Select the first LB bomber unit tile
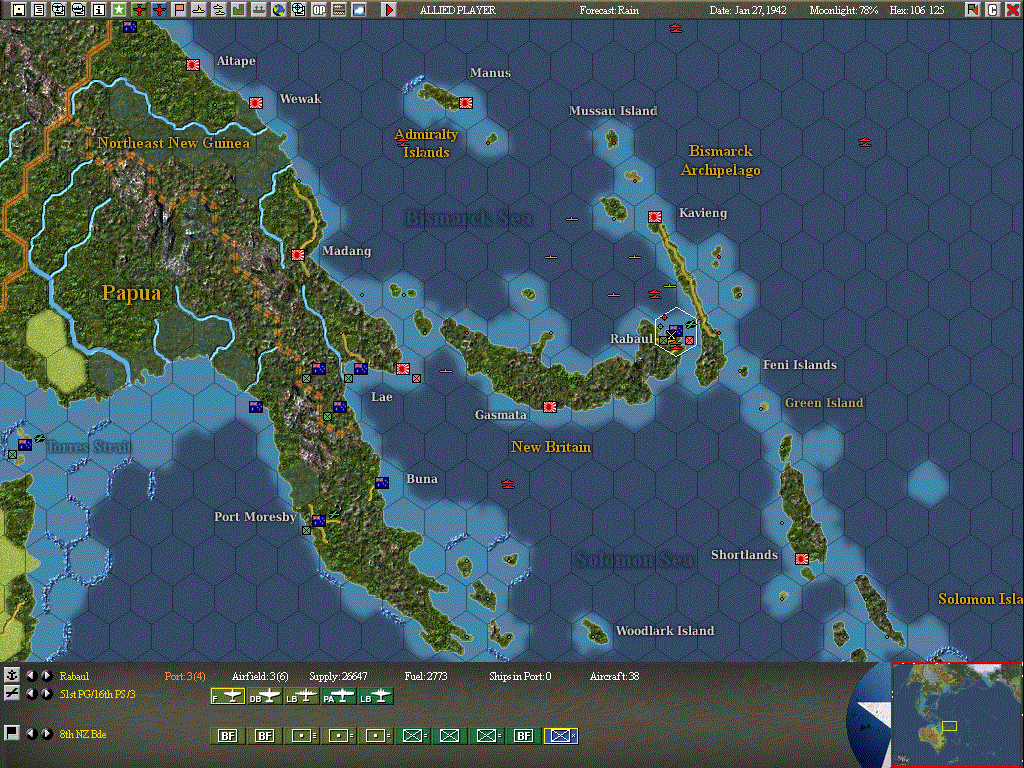This screenshot has width=1024, height=768. click(302, 697)
